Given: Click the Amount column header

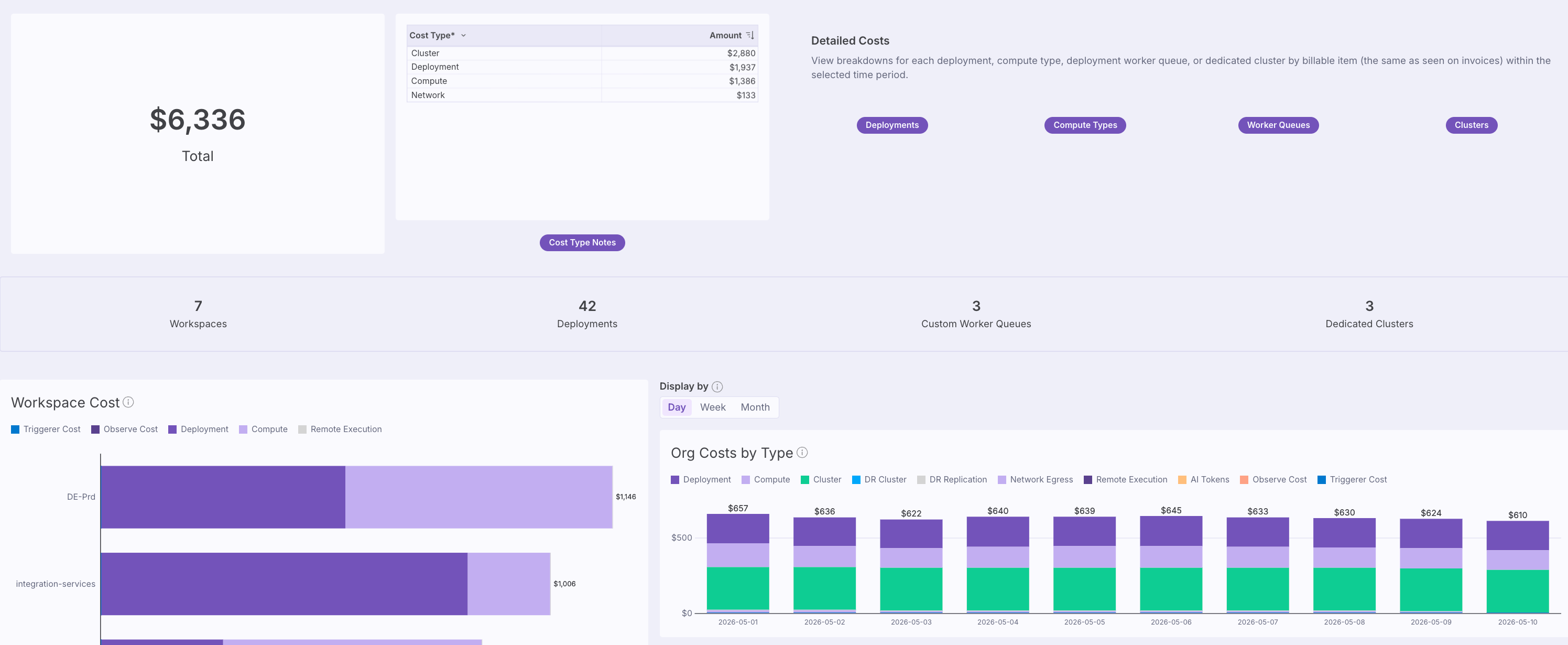Looking at the screenshot, I should [x=679, y=35].
